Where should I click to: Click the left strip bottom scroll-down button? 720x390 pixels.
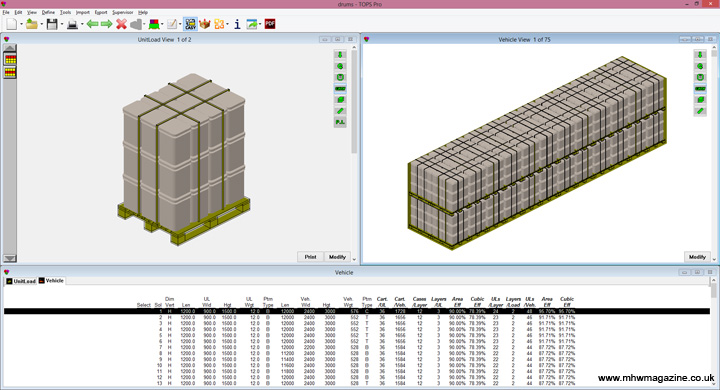coord(10,258)
